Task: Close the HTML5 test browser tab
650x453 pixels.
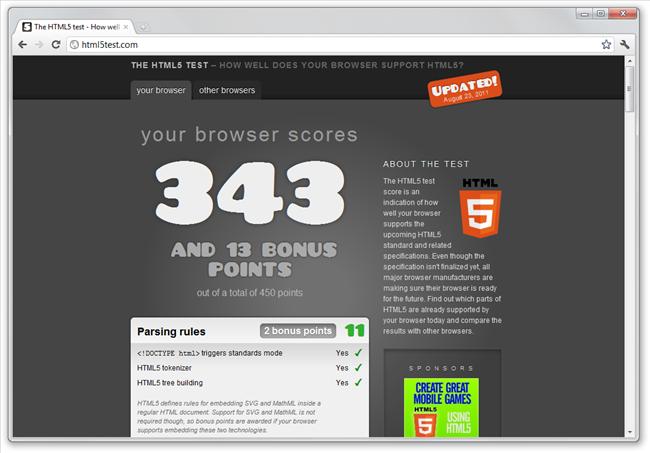Action: [x=126, y=27]
